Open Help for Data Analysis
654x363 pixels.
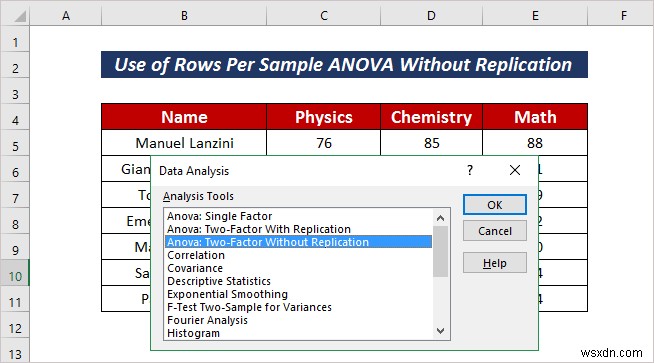[495, 263]
